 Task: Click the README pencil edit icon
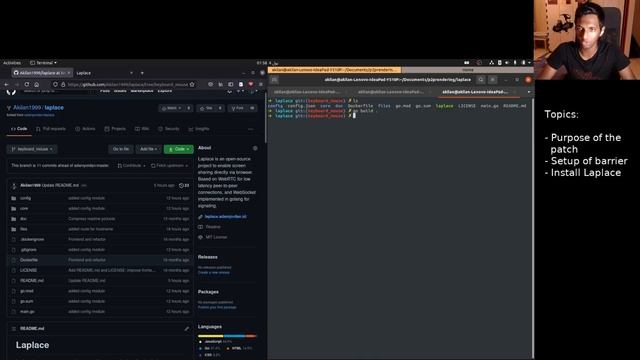tap(187, 329)
